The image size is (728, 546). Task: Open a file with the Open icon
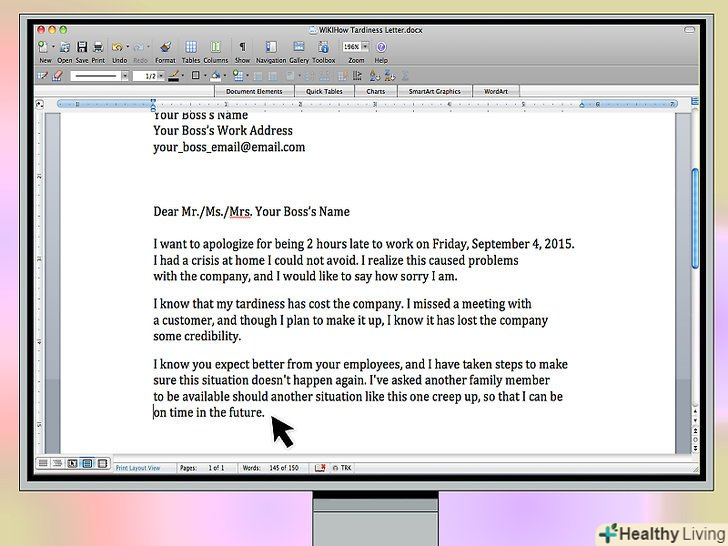(x=65, y=47)
